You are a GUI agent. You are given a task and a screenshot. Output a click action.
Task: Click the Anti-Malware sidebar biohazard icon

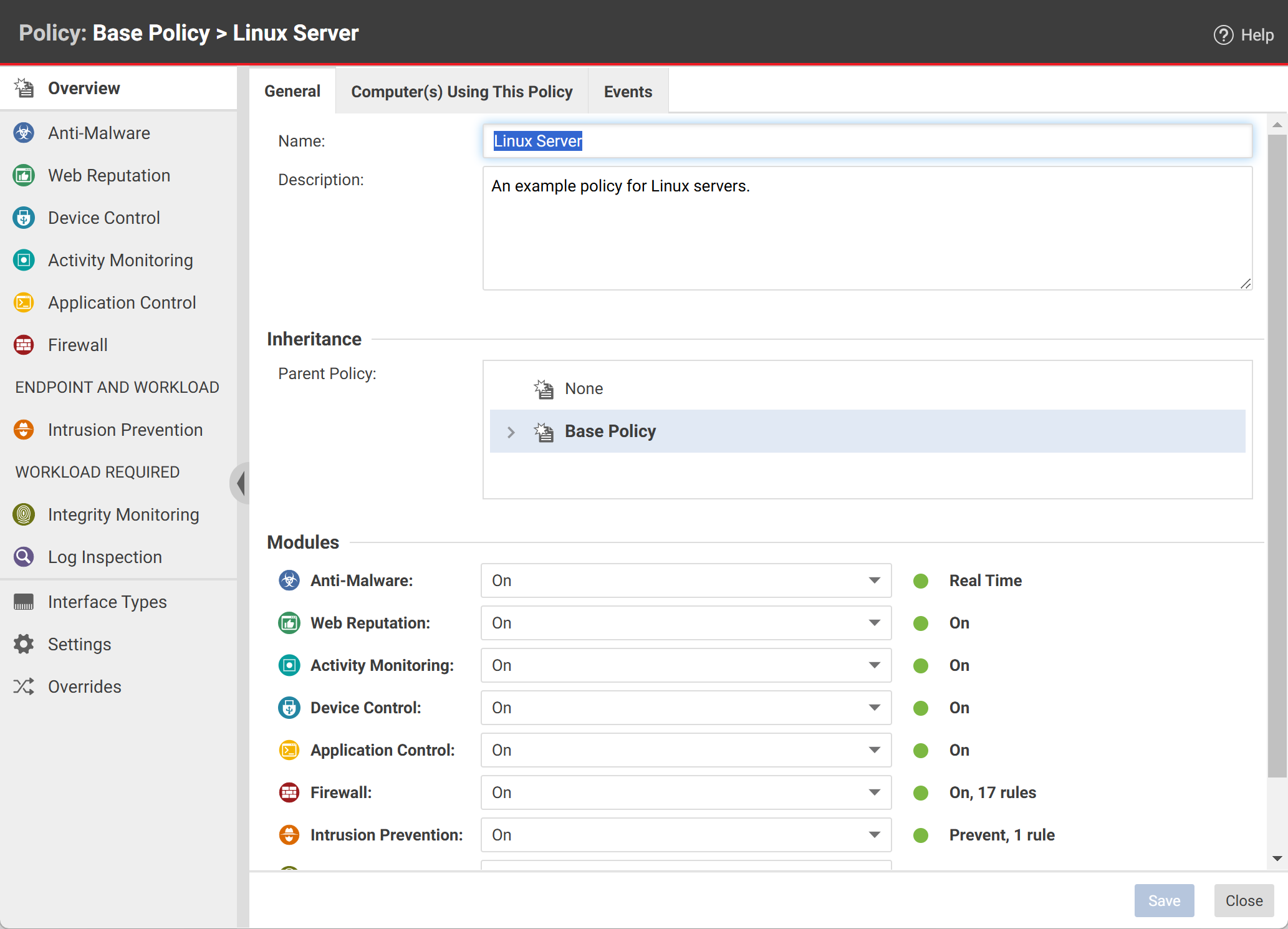24,133
